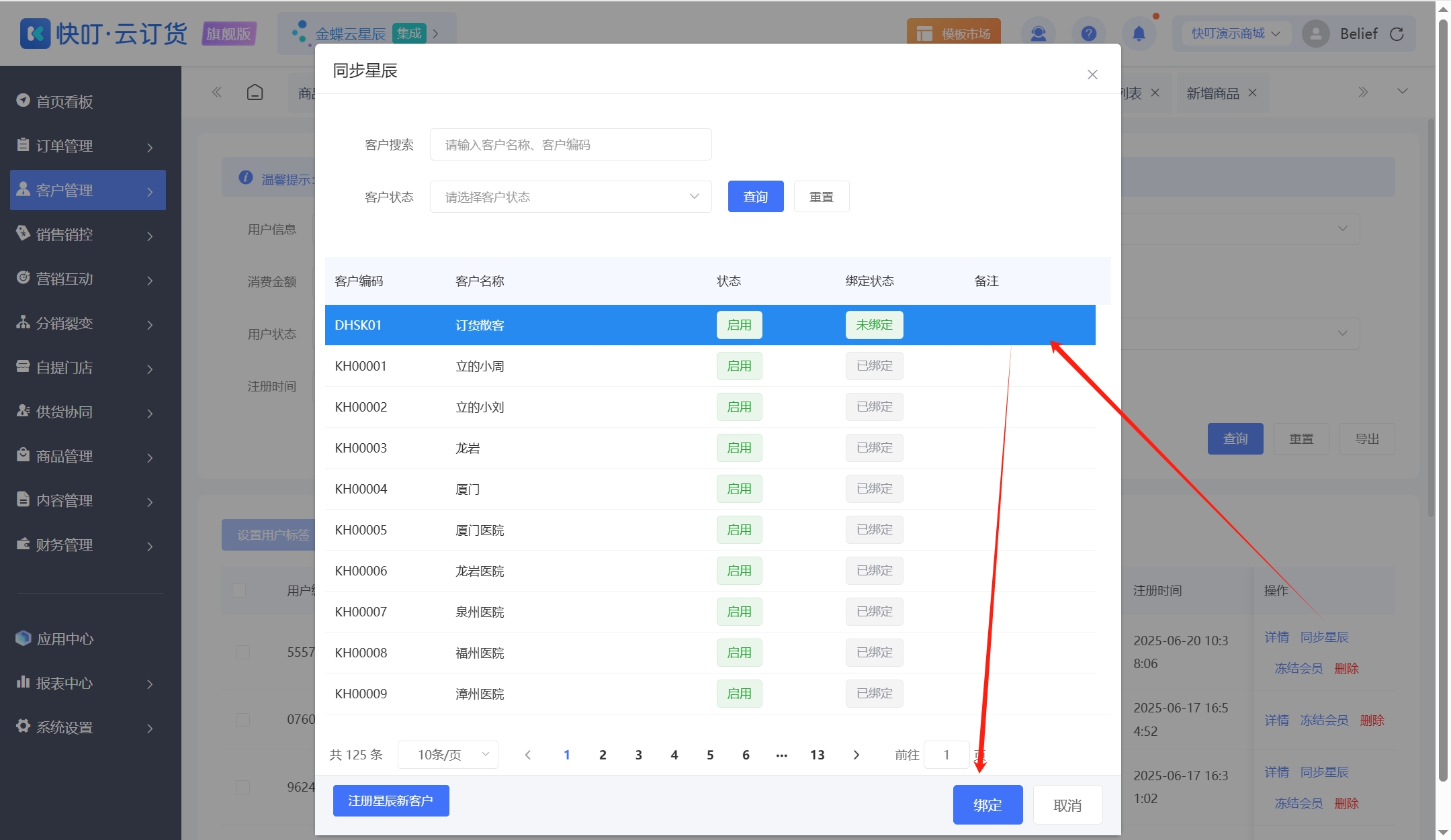The image size is (1451, 840).
Task: Click the 绑定 button
Action: tap(987, 804)
